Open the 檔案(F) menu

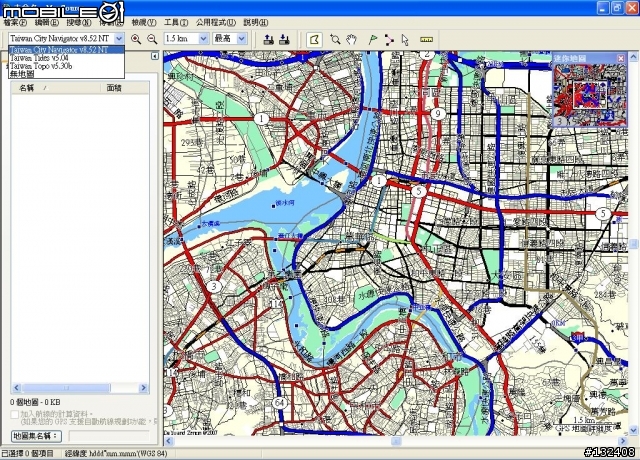click(15, 22)
